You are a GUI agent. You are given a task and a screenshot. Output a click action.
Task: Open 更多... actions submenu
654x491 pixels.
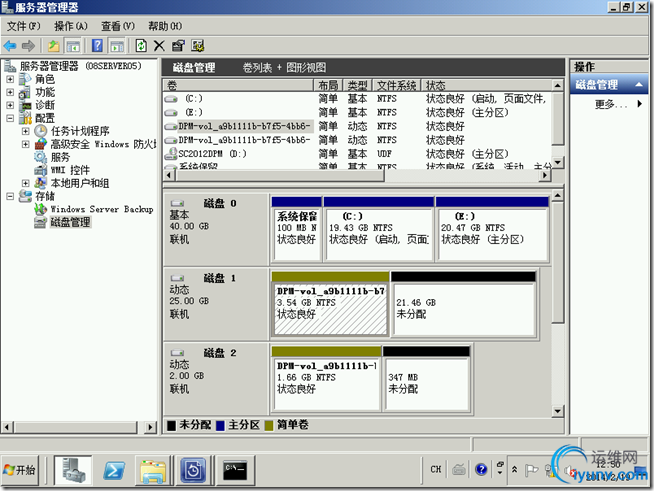[618, 104]
